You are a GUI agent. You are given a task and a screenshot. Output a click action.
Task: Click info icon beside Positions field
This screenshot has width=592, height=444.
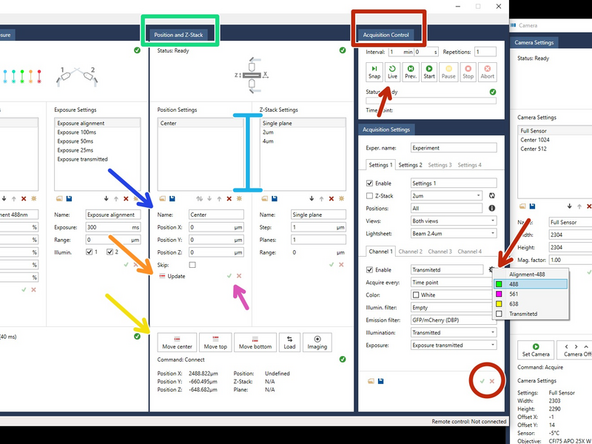[x=492, y=208]
